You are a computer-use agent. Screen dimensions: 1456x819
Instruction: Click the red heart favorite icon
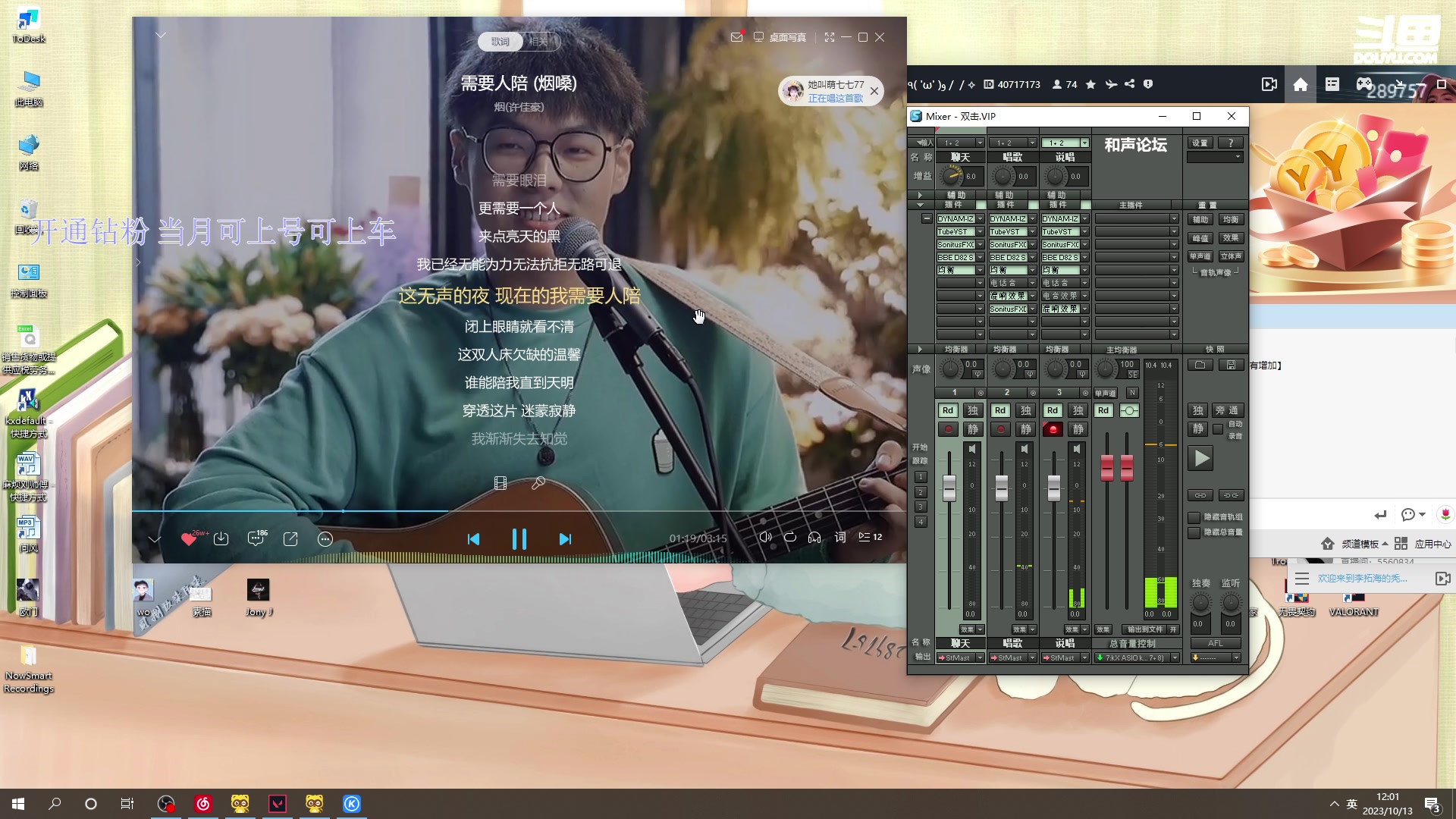point(188,539)
